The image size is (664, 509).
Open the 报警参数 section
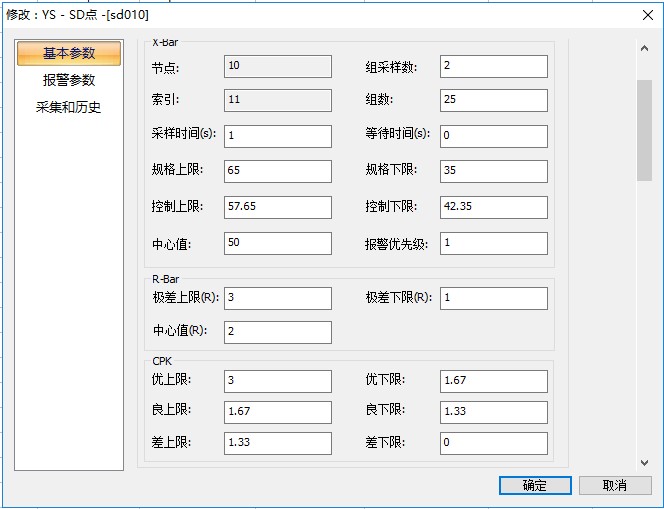tap(69, 80)
